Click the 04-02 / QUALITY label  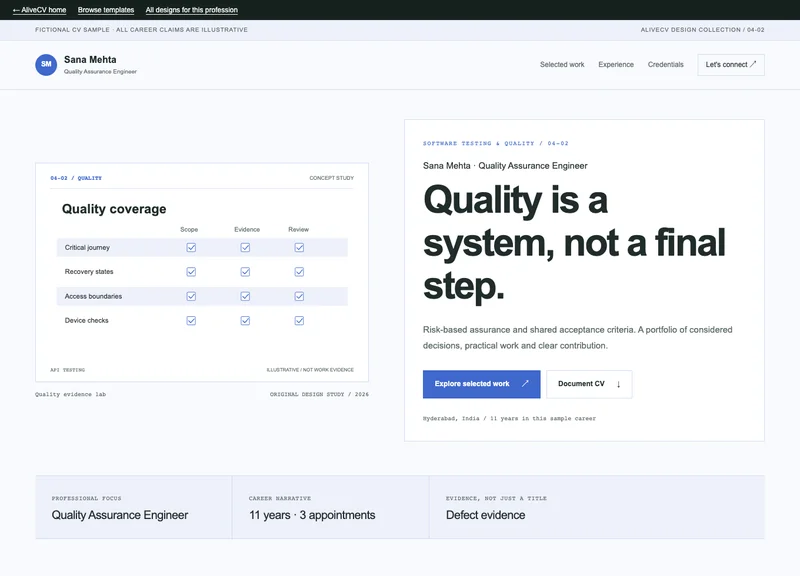coord(76,178)
